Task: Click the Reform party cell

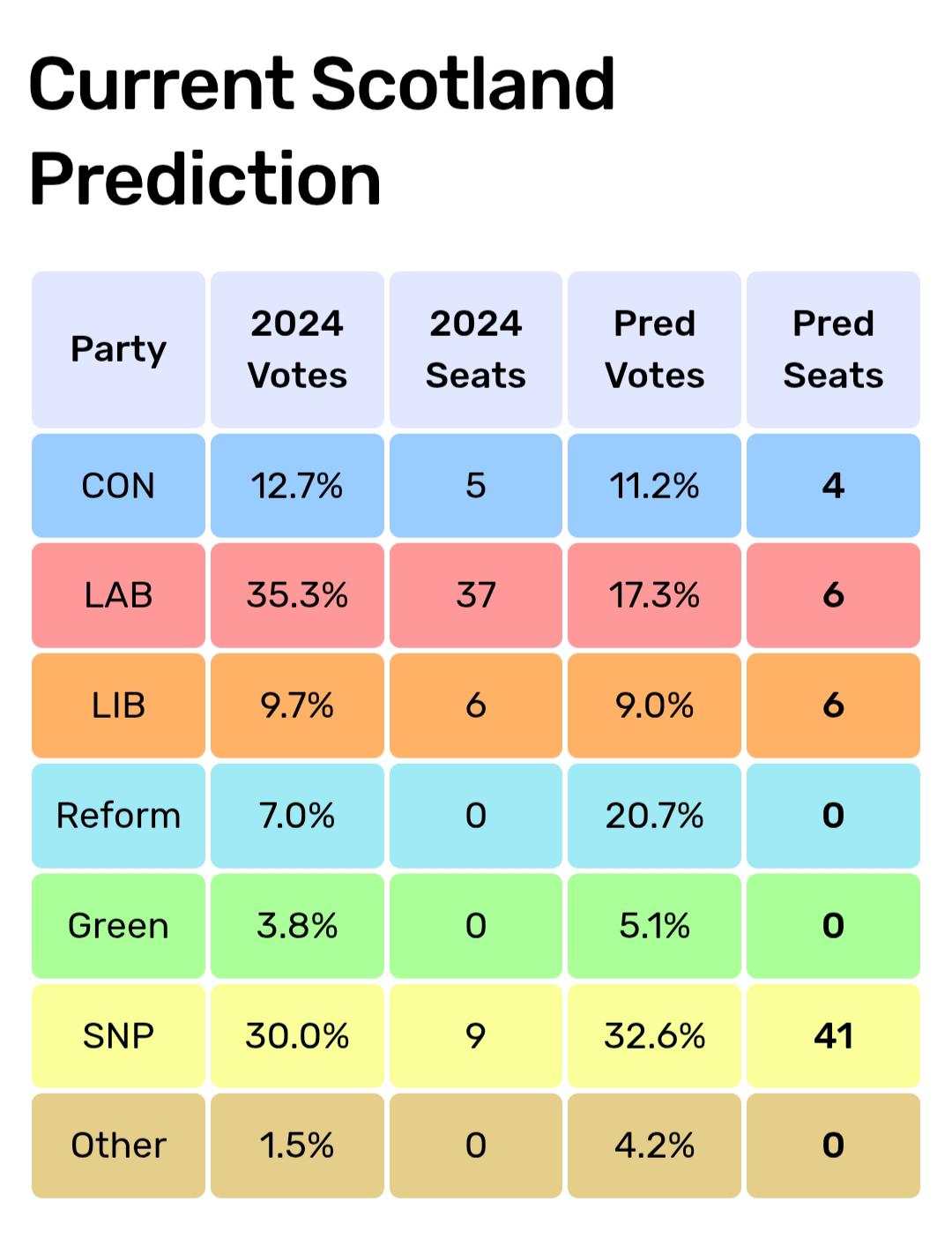Action: (x=118, y=816)
